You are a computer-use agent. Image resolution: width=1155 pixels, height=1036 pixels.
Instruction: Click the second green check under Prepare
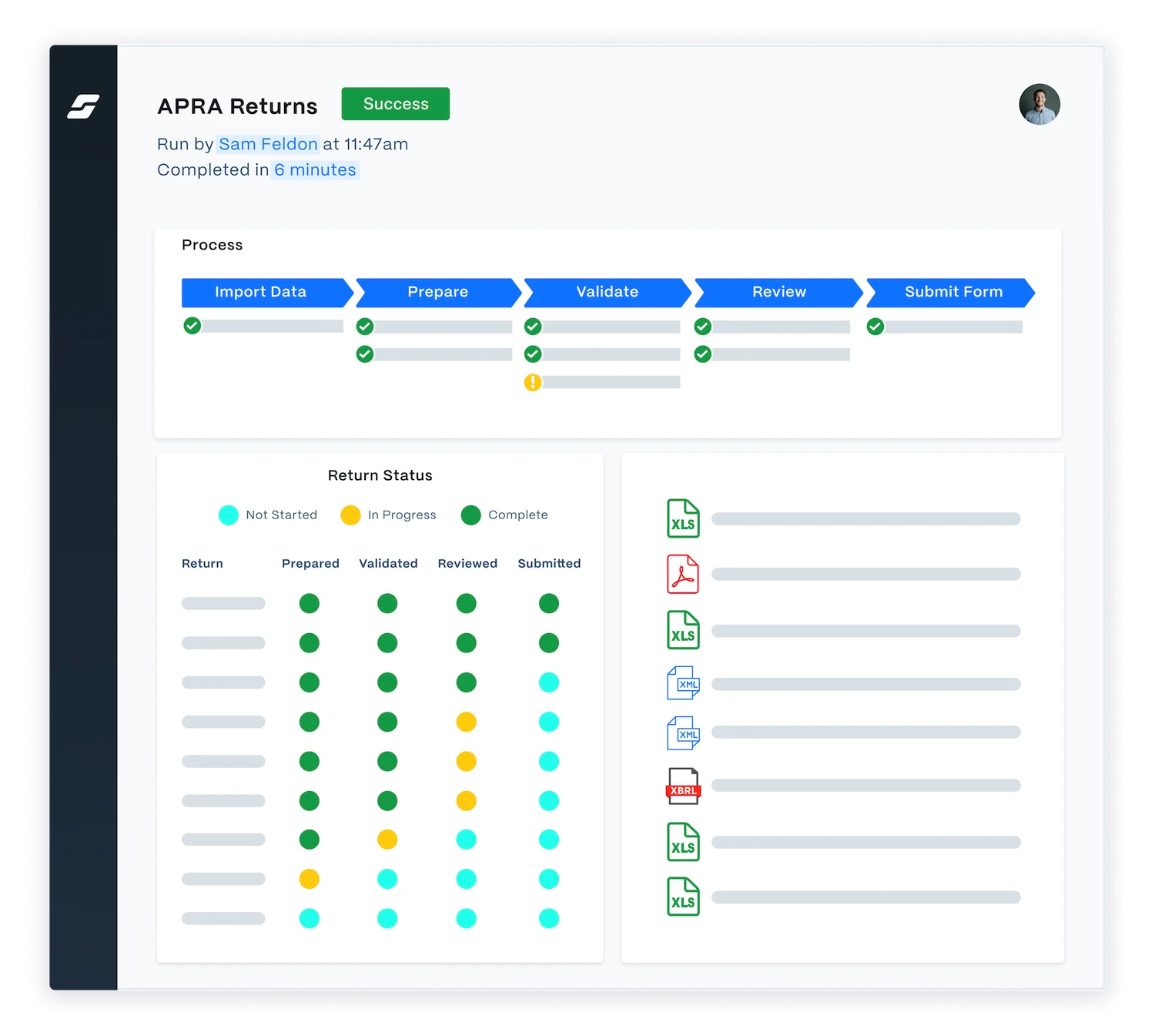365,354
